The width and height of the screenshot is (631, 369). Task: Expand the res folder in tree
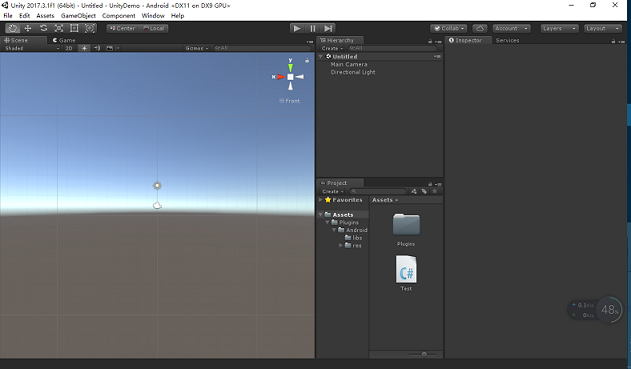click(x=341, y=245)
